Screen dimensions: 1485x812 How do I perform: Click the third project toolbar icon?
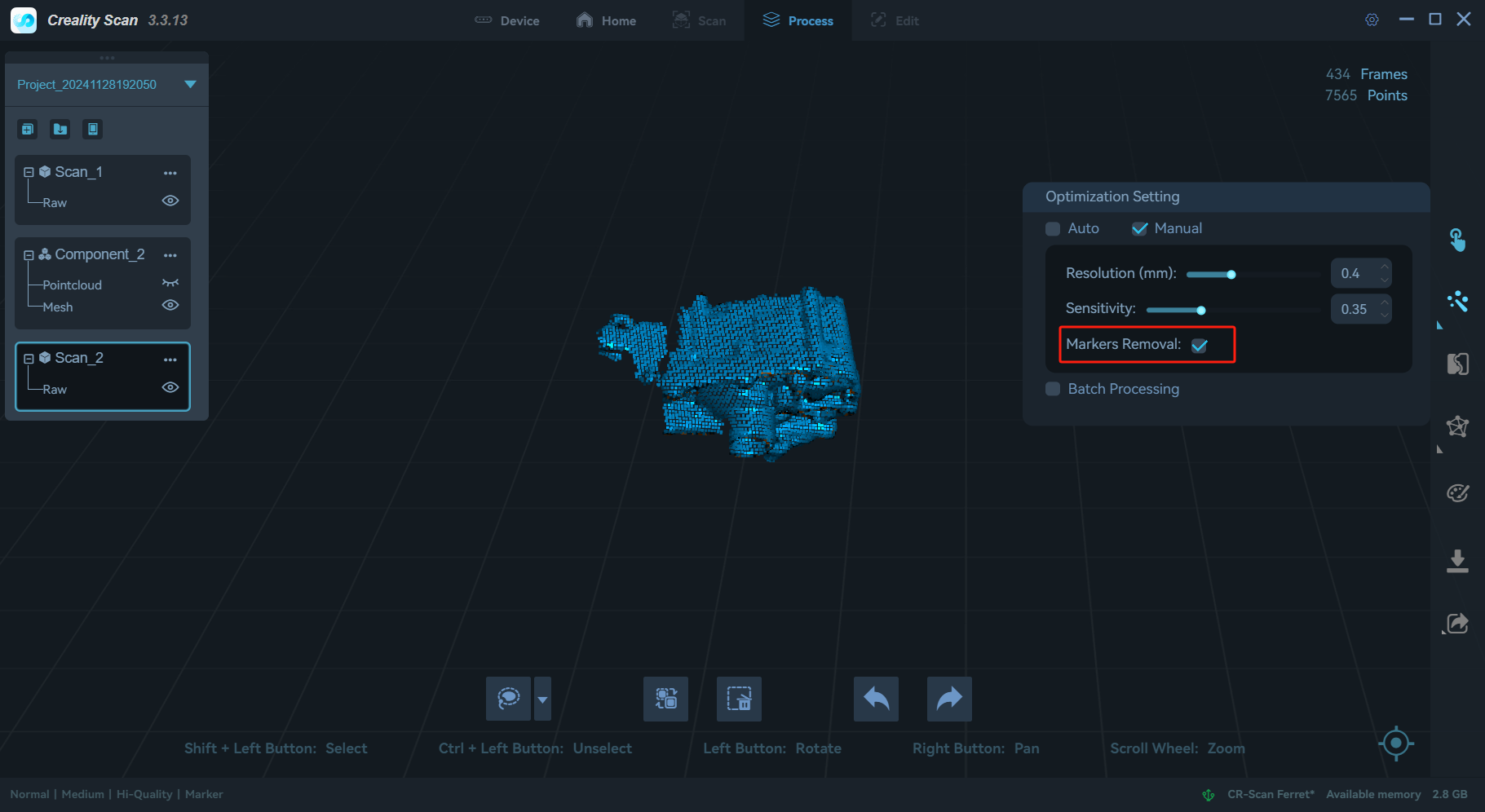[93, 129]
